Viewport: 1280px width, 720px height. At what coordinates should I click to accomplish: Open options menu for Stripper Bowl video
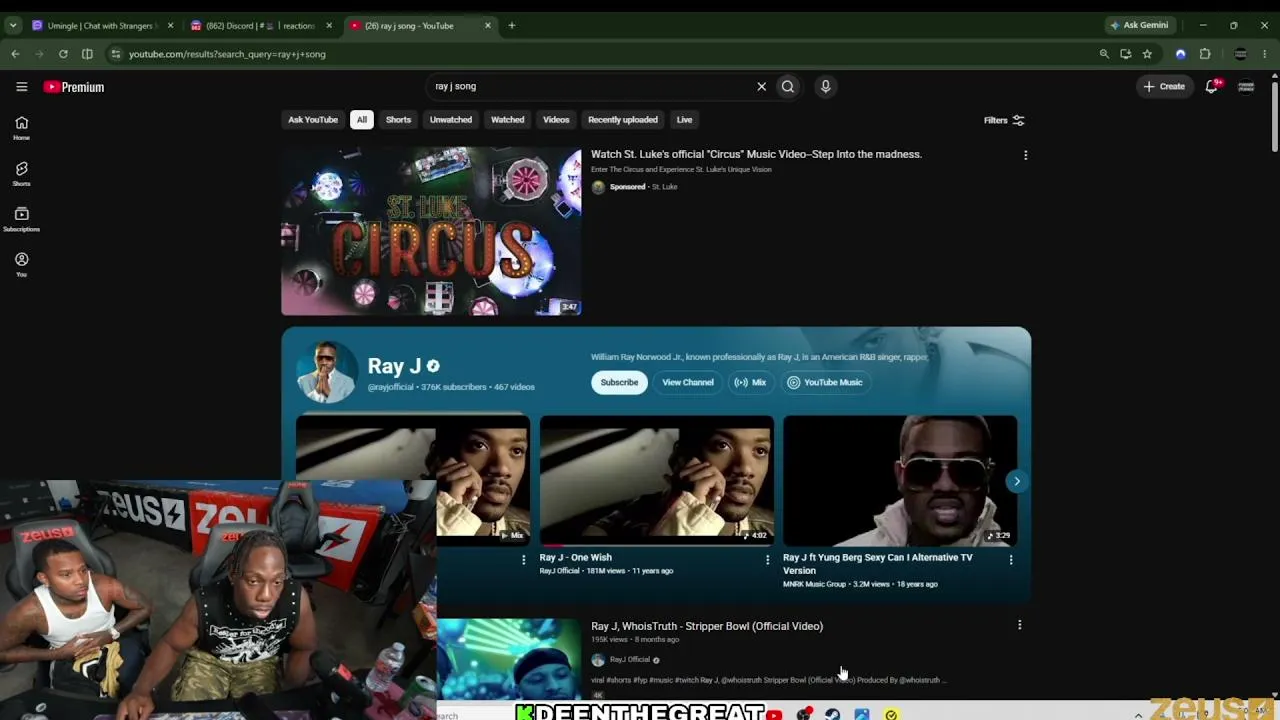pyautogui.click(x=1019, y=626)
